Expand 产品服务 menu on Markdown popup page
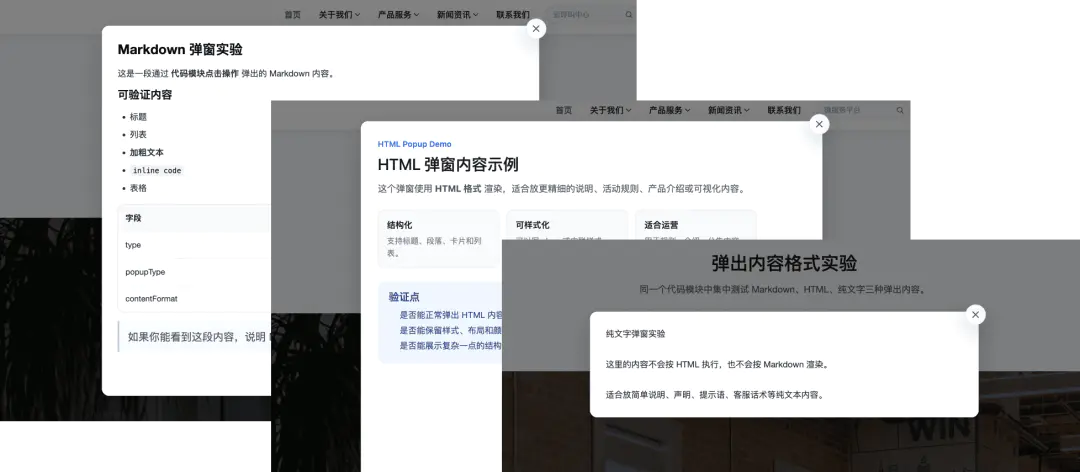Viewport: 1080px width, 472px height. click(x=399, y=14)
